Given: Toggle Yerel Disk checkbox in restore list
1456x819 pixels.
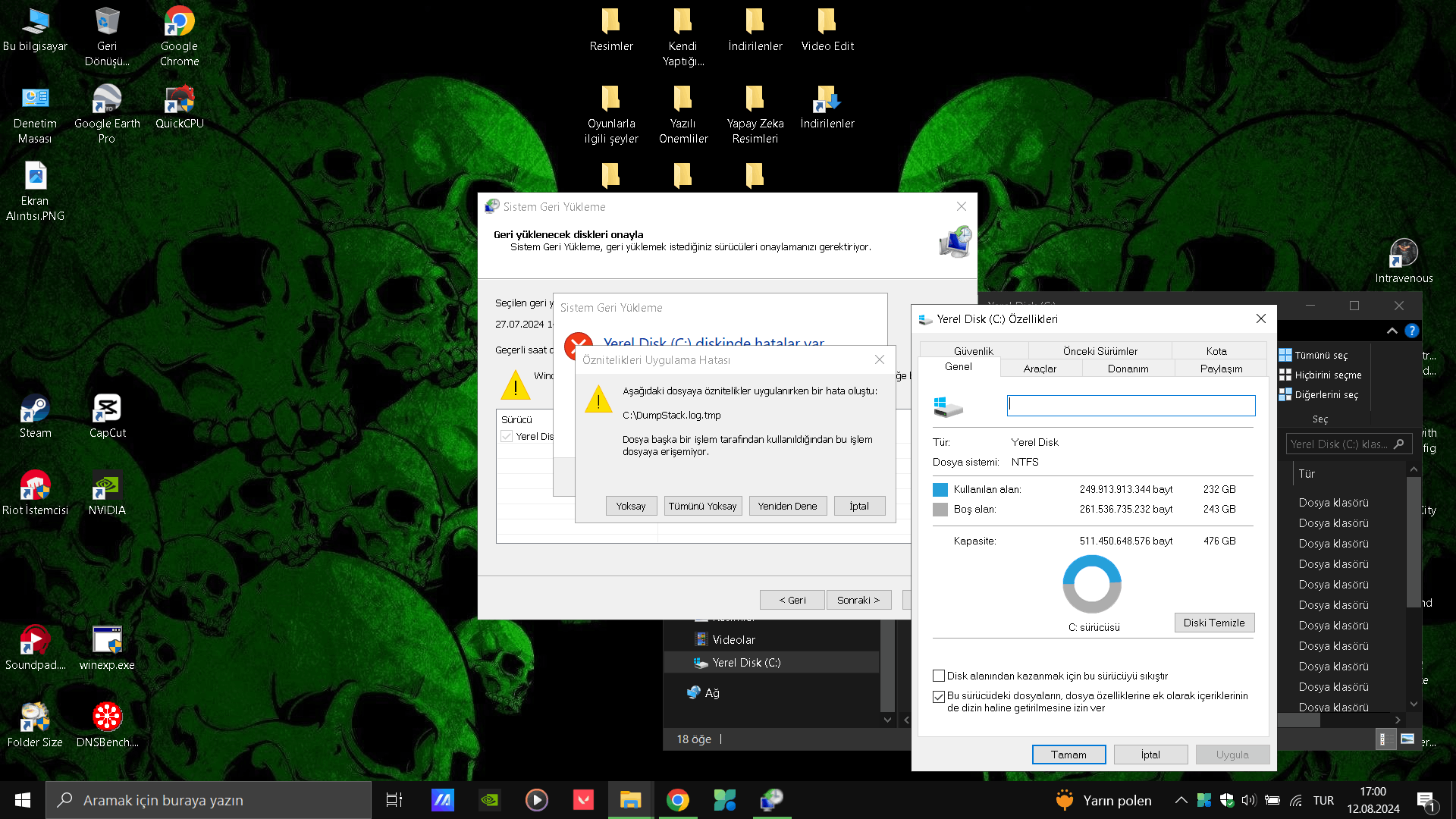Looking at the screenshot, I should coord(507,436).
